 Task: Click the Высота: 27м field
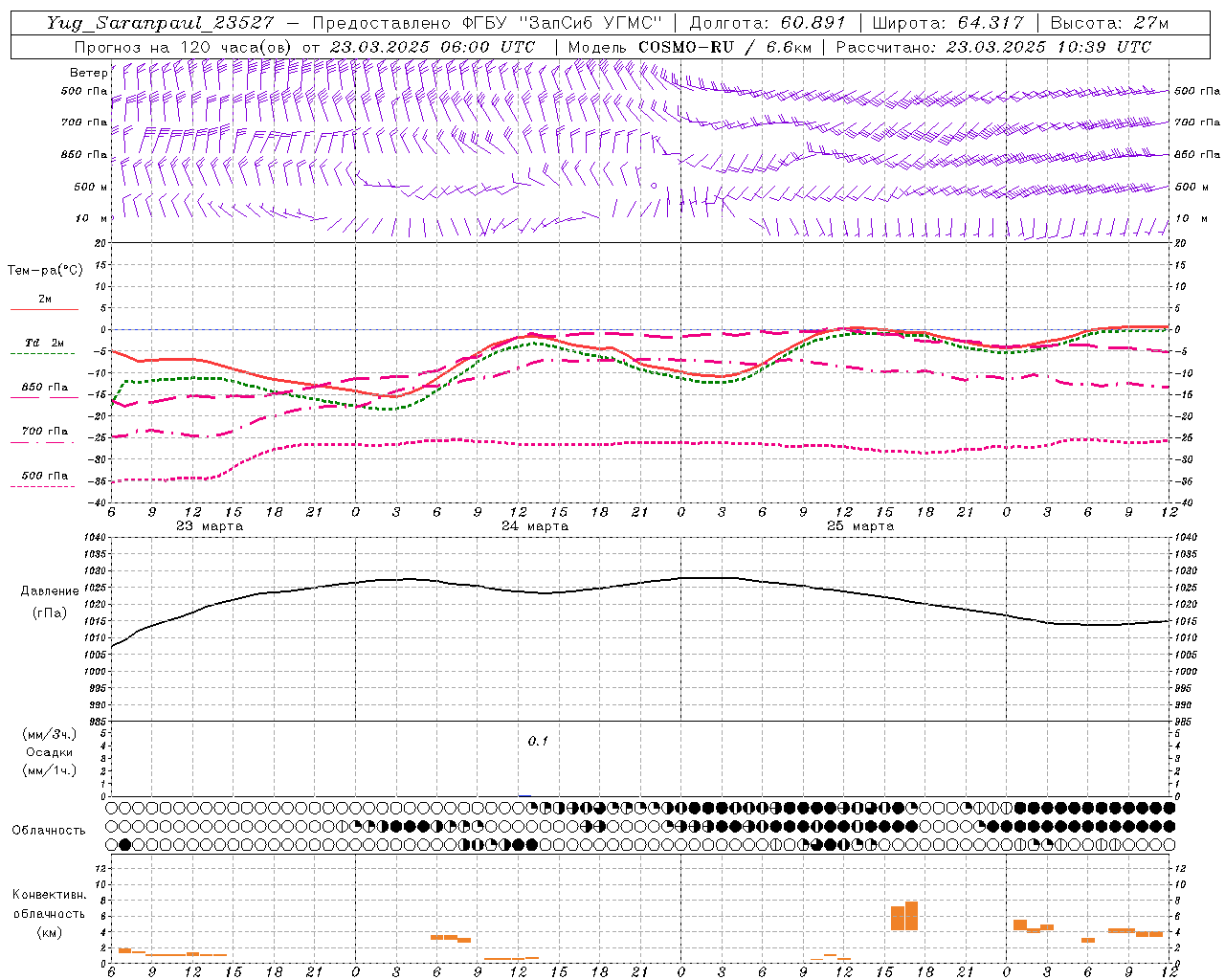(x=1109, y=23)
